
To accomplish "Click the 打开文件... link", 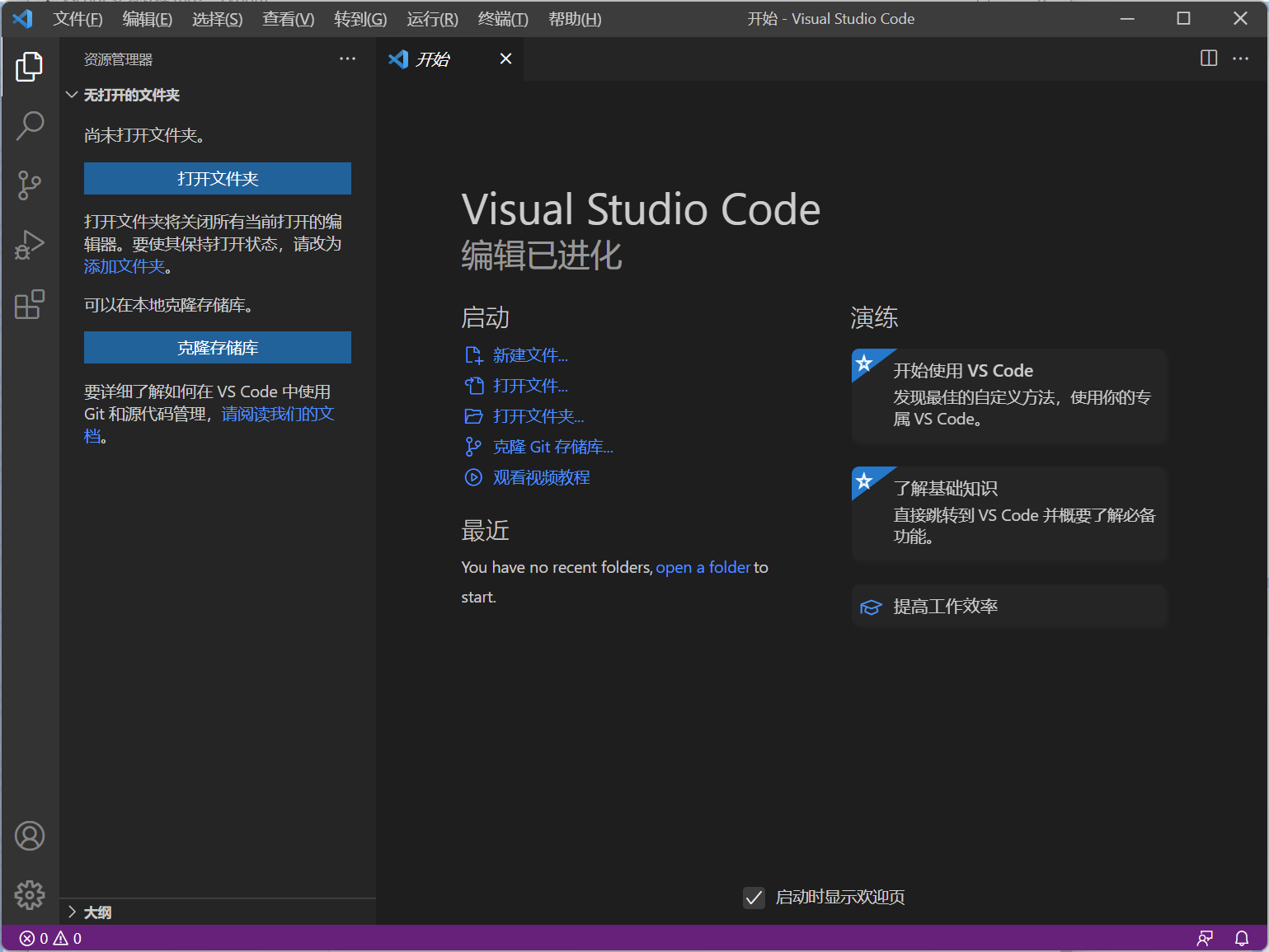I will 529,386.
